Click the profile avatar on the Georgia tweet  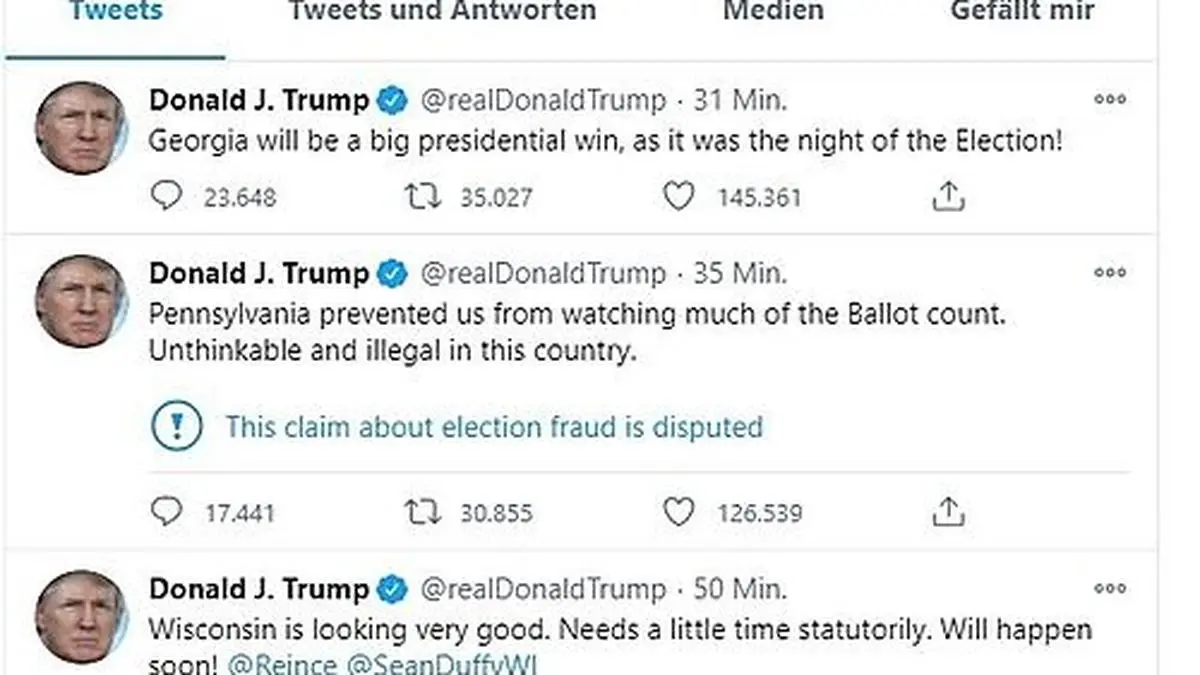pyautogui.click(x=80, y=128)
